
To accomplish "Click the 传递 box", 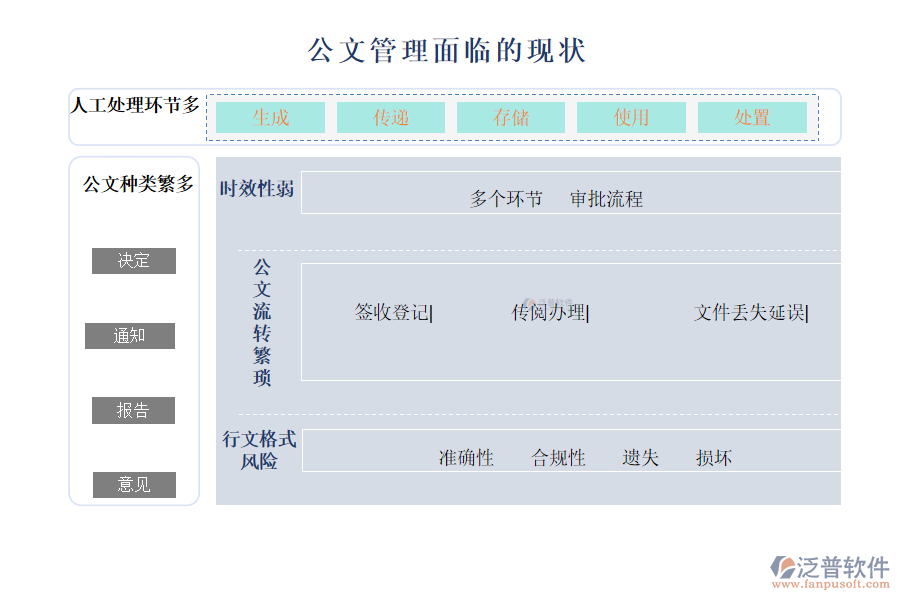I will (391, 118).
